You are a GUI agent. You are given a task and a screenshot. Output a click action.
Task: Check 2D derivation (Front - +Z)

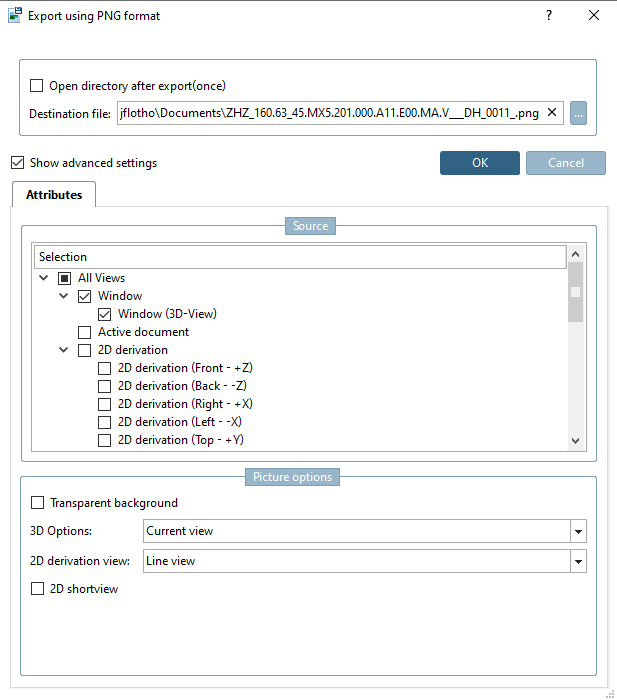point(104,368)
